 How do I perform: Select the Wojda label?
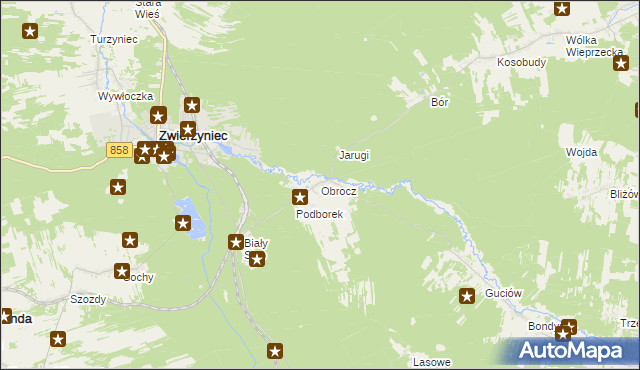(581, 152)
